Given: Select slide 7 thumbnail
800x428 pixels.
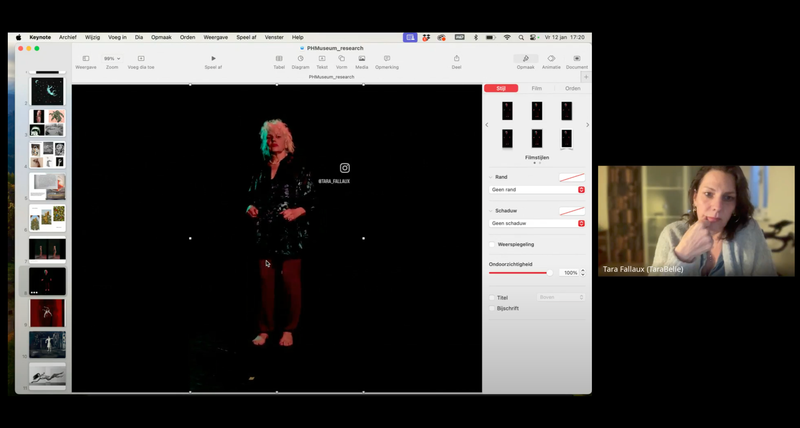Looking at the screenshot, I should [47, 249].
